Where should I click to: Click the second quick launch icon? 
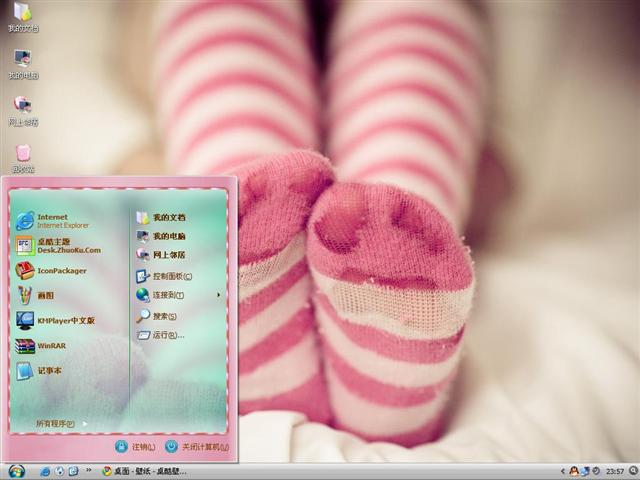tap(60, 471)
